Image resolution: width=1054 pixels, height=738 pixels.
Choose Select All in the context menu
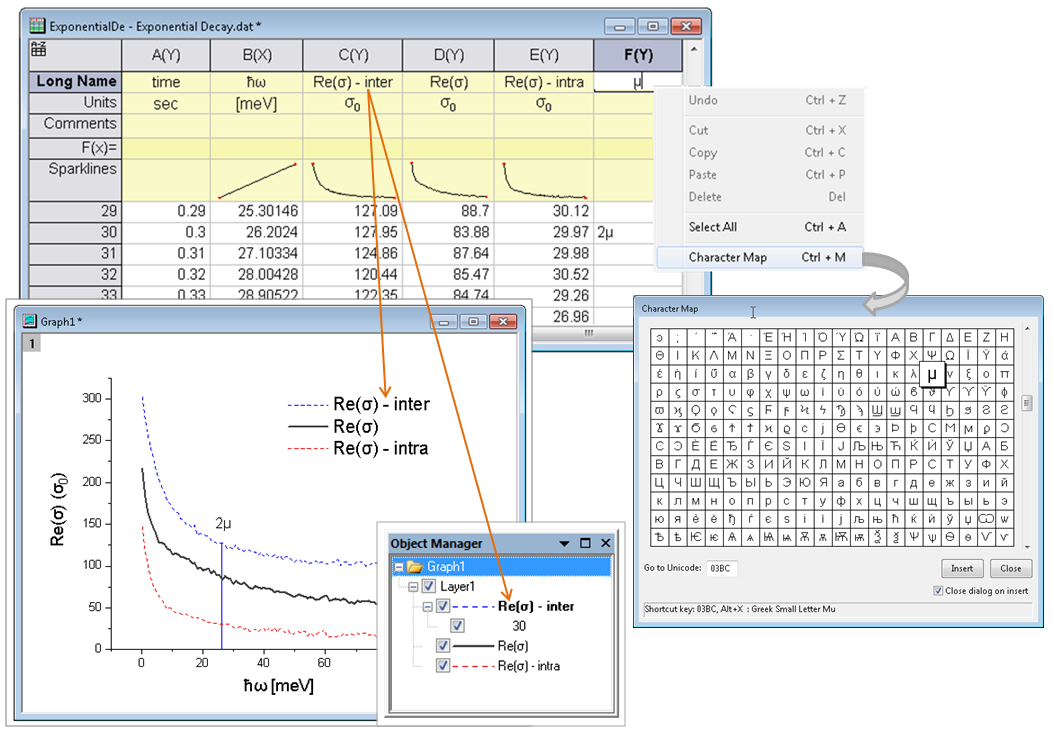coord(712,227)
